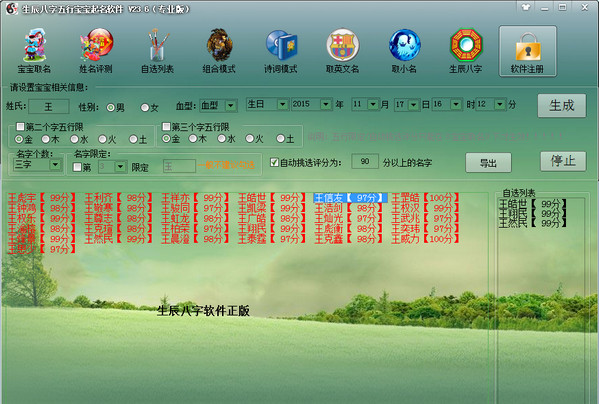Click the 软件注册 lock icon
Screen dimensions: 599x404
pos(528,51)
